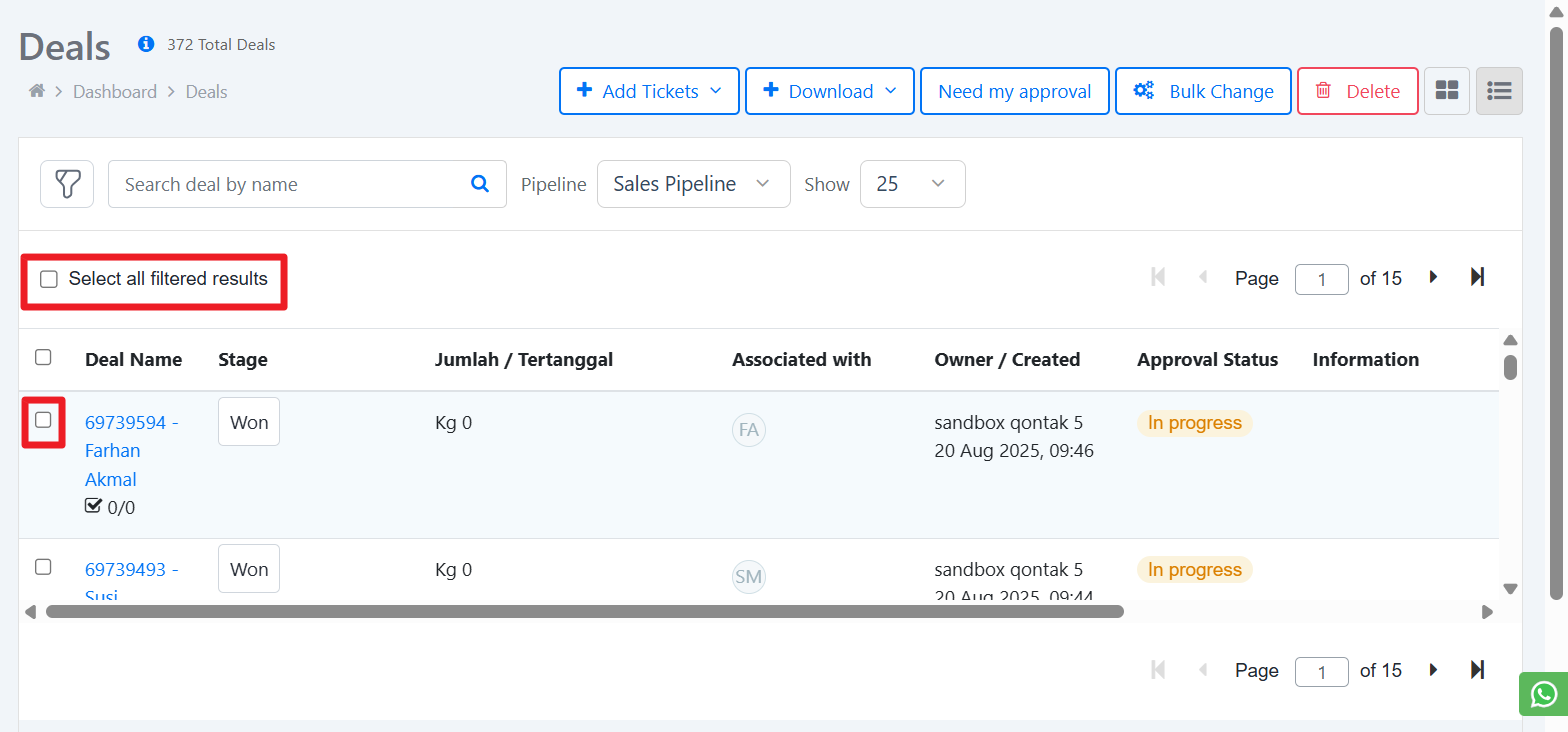Click the horizontal table scrollbar
Viewport: 1568px width, 732px height.
pyautogui.click(x=585, y=611)
